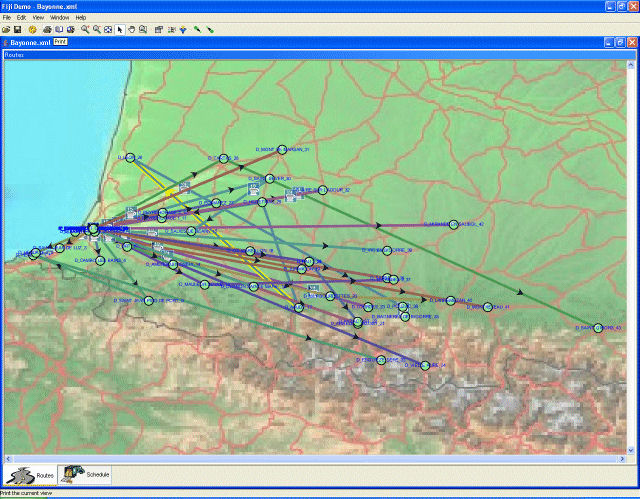Screen dimensions: 640x499
Task: Activate the arrow pointer selection tool
Action: (120, 30)
